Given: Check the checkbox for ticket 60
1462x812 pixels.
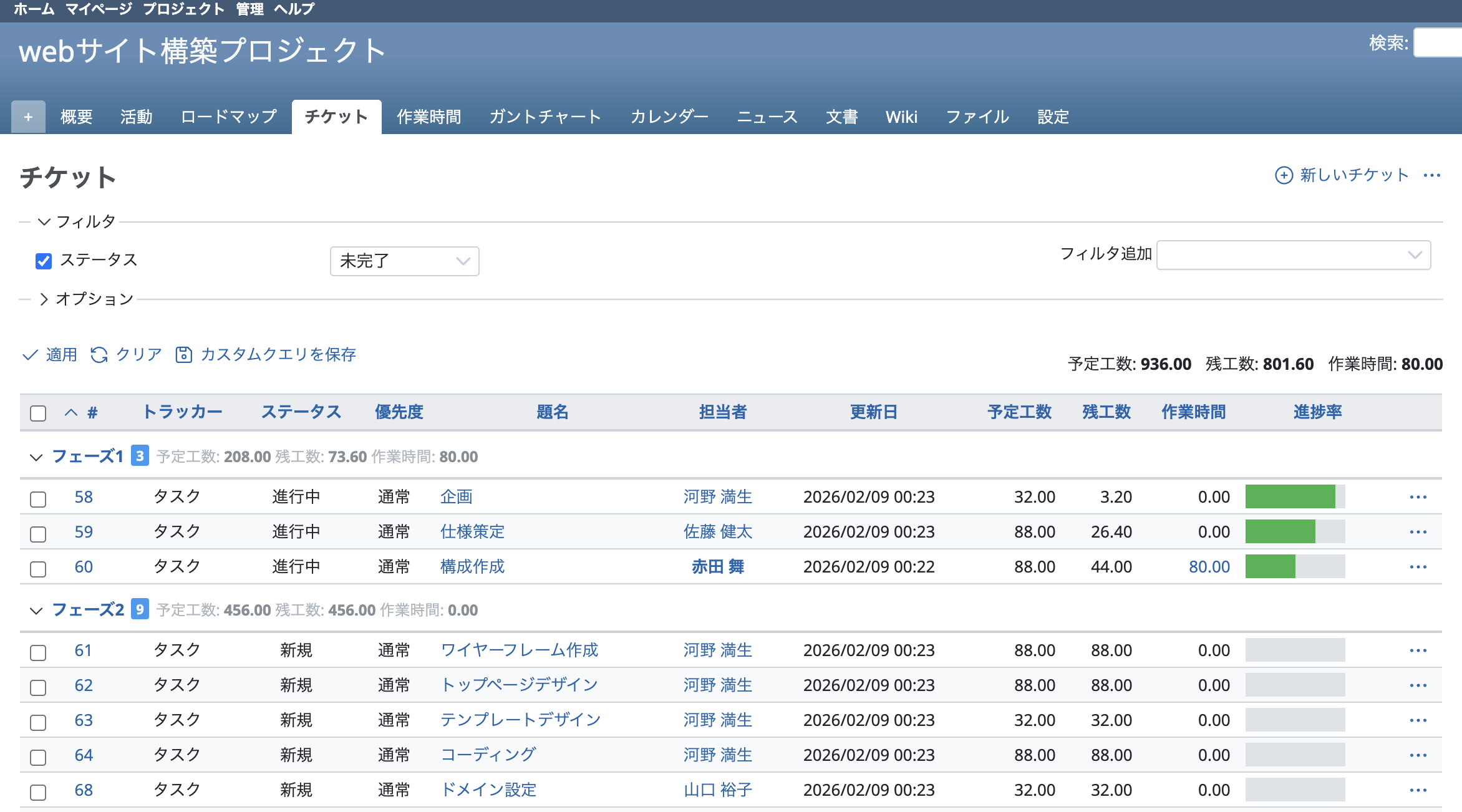Looking at the screenshot, I should 38,569.
